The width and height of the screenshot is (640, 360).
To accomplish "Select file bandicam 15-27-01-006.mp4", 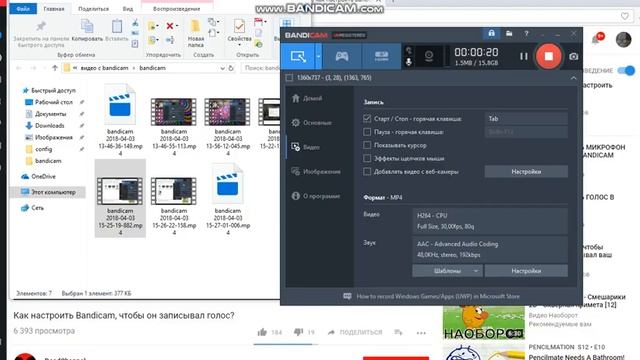I will [228, 200].
